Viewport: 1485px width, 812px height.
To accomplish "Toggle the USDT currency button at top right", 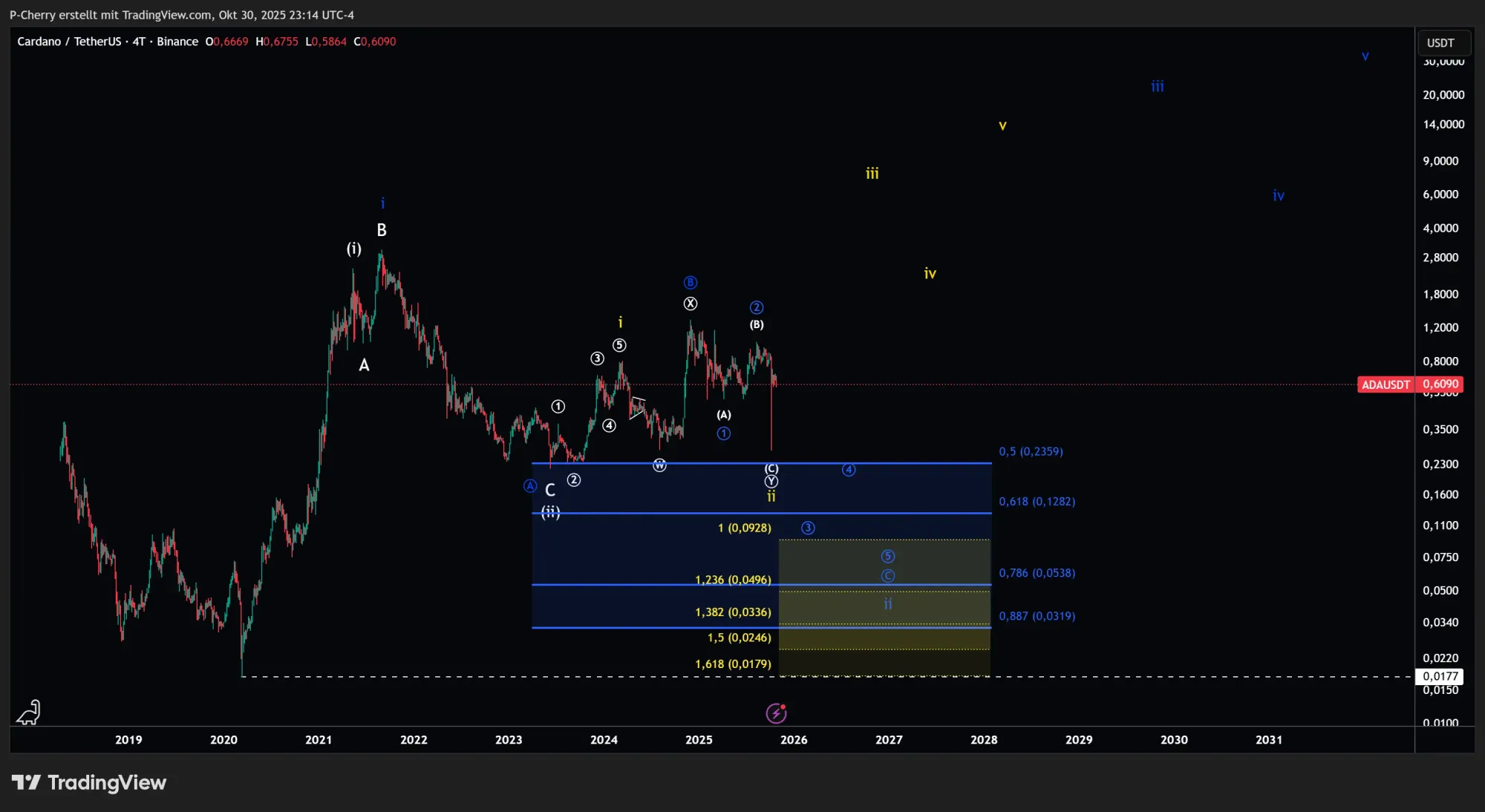I will pyautogui.click(x=1443, y=42).
